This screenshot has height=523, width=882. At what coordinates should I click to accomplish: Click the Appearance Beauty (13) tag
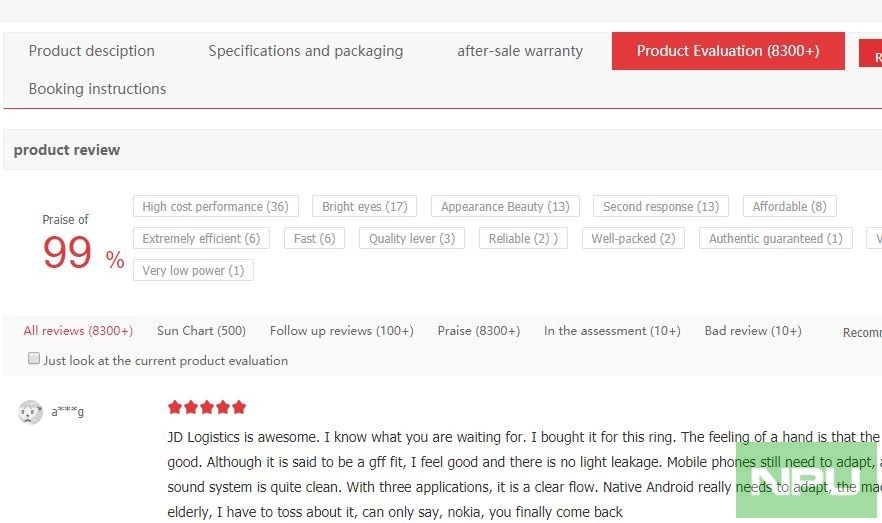click(505, 206)
